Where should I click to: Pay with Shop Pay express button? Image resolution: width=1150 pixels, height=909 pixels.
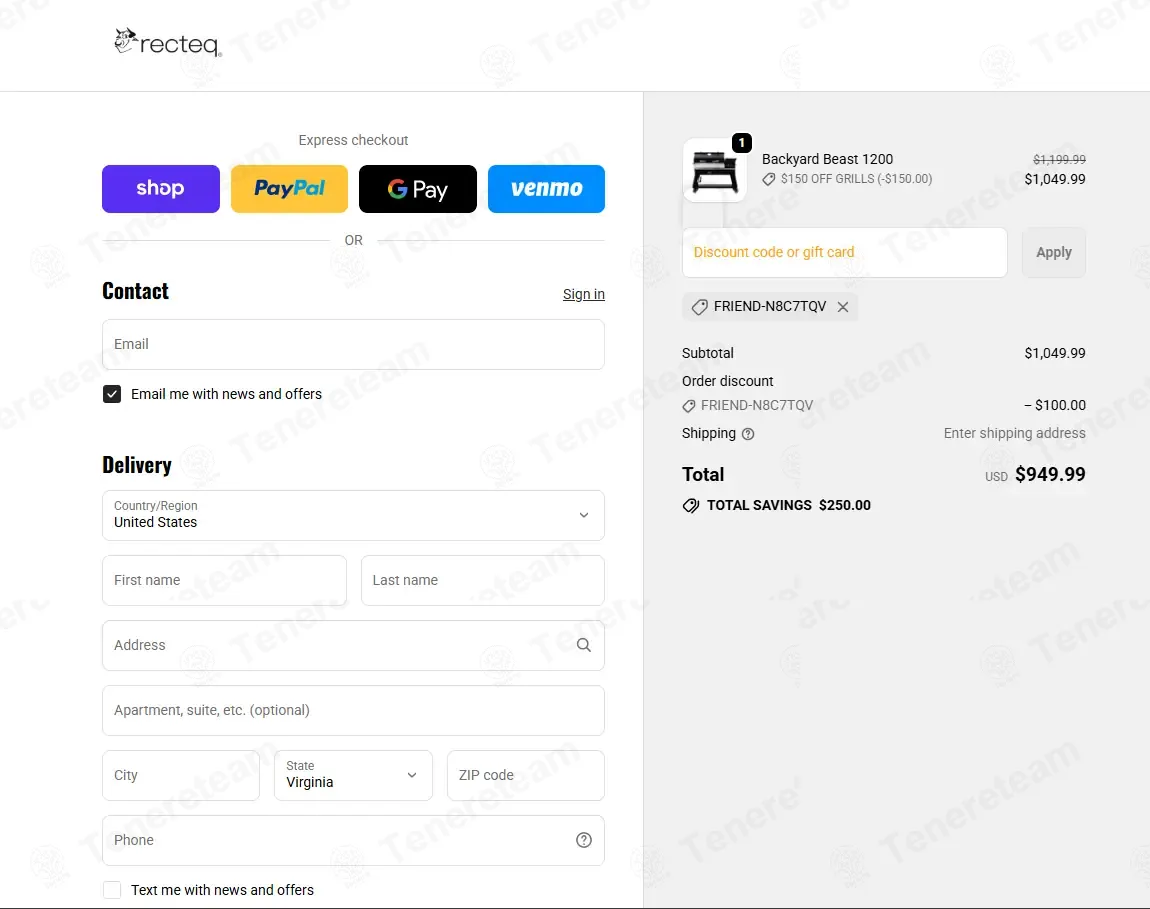161,189
